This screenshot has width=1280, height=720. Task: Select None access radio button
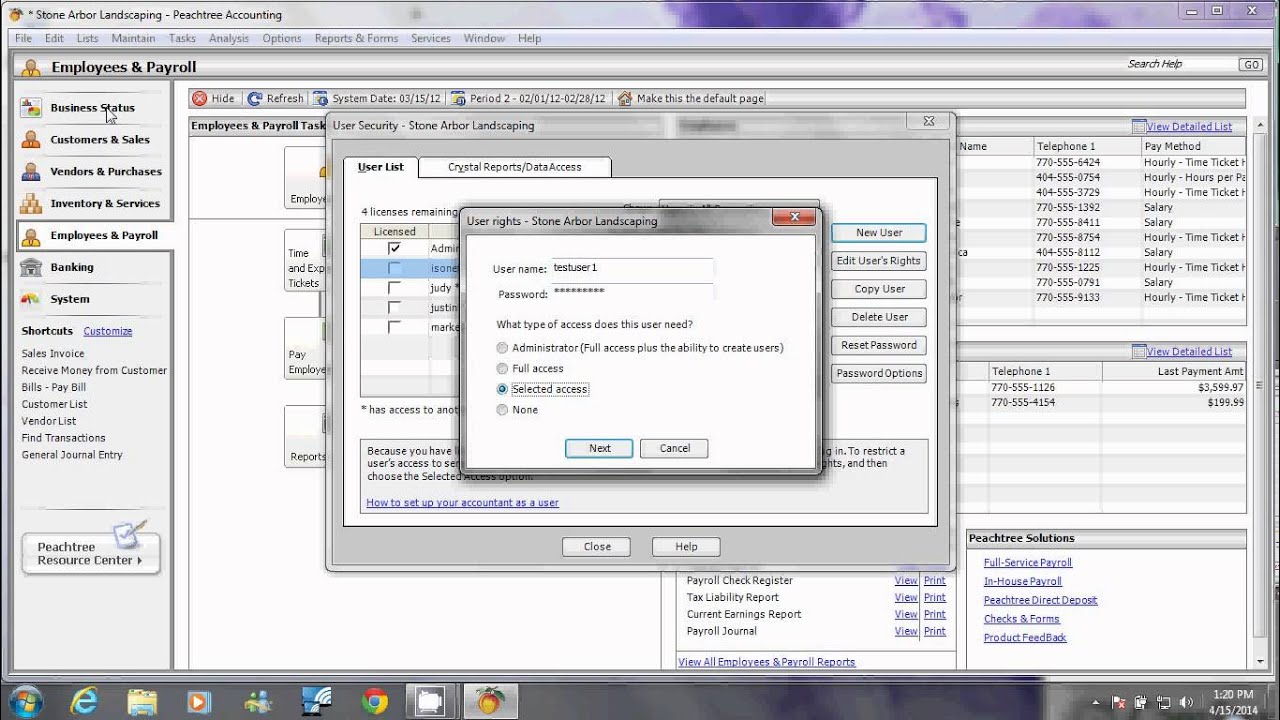[x=502, y=410]
